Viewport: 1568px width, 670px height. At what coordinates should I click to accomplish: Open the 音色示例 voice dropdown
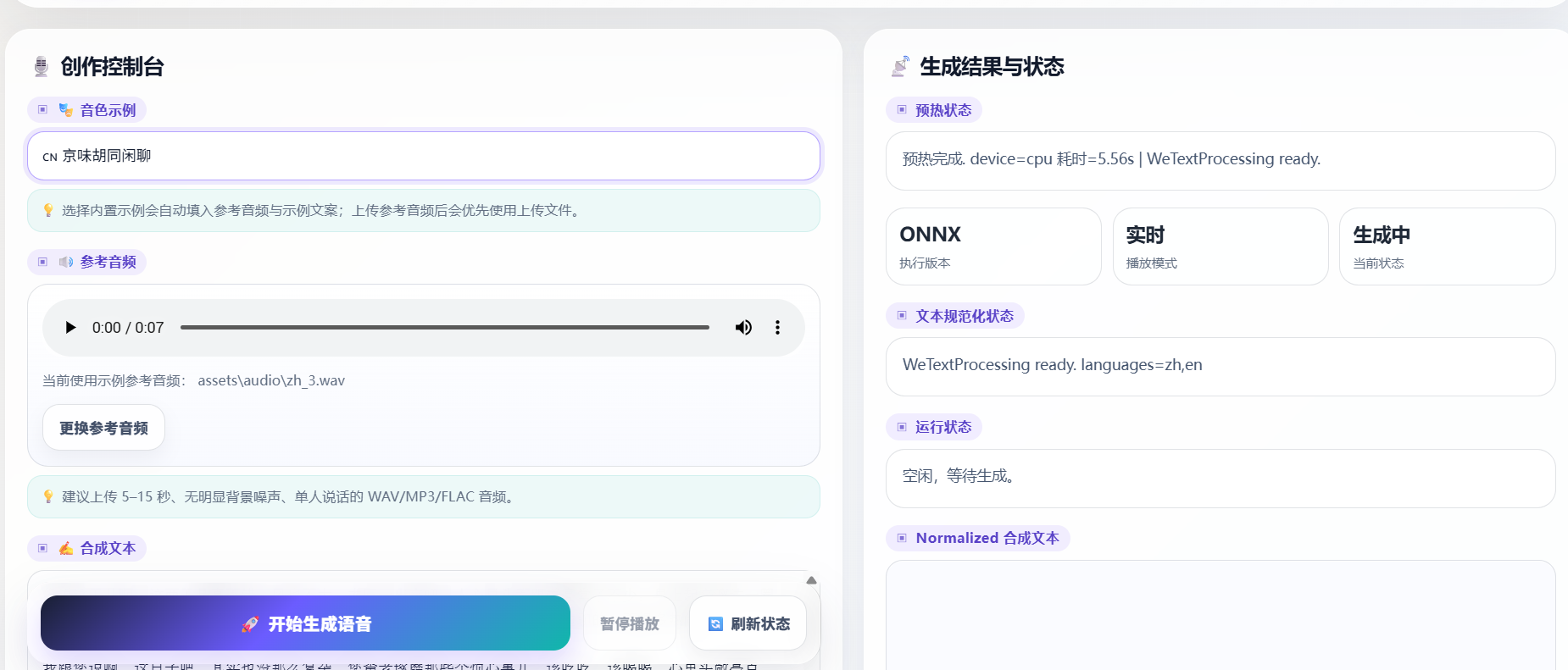[424, 156]
